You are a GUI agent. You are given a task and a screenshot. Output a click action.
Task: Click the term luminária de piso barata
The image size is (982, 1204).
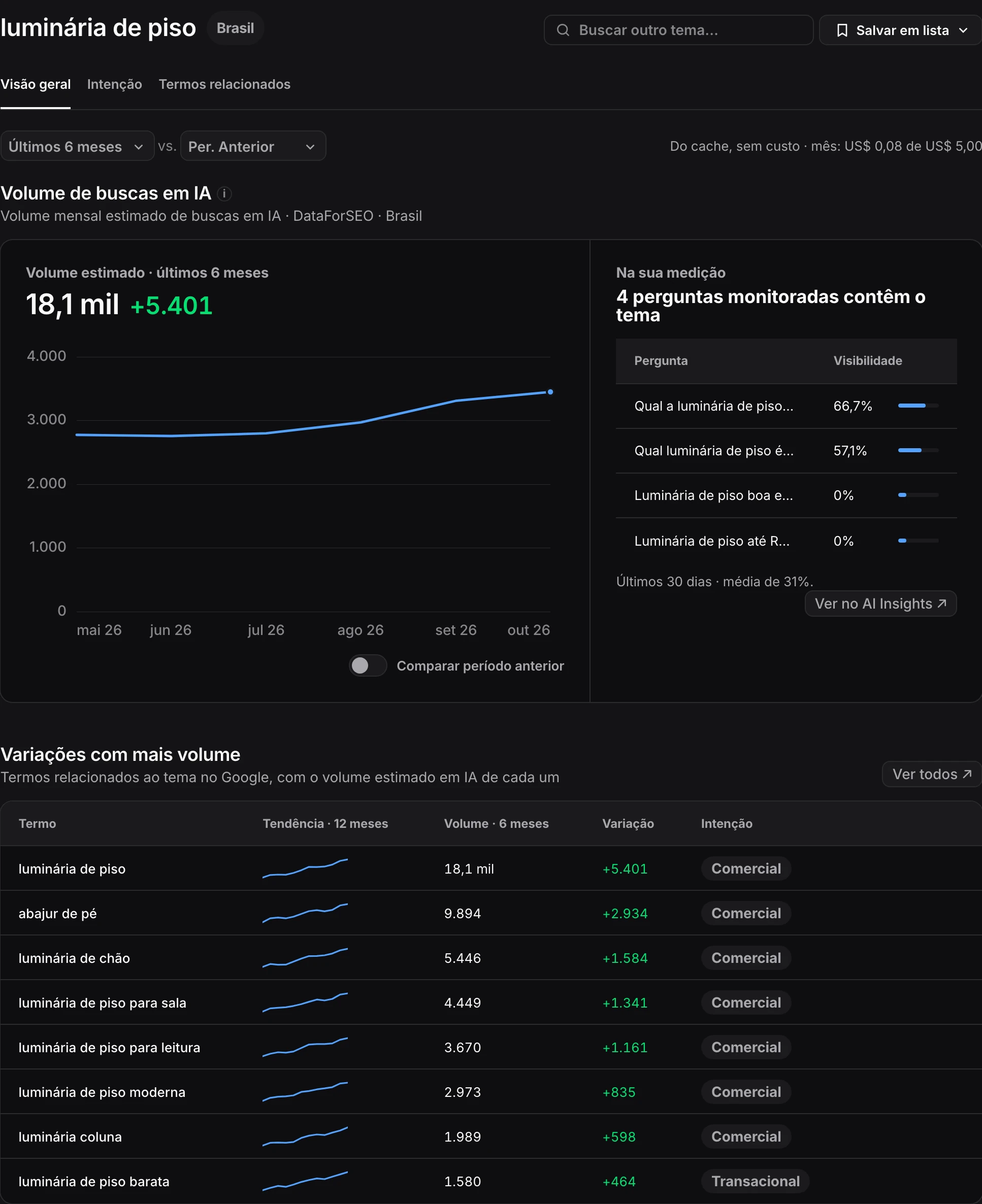(x=94, y=1181)
